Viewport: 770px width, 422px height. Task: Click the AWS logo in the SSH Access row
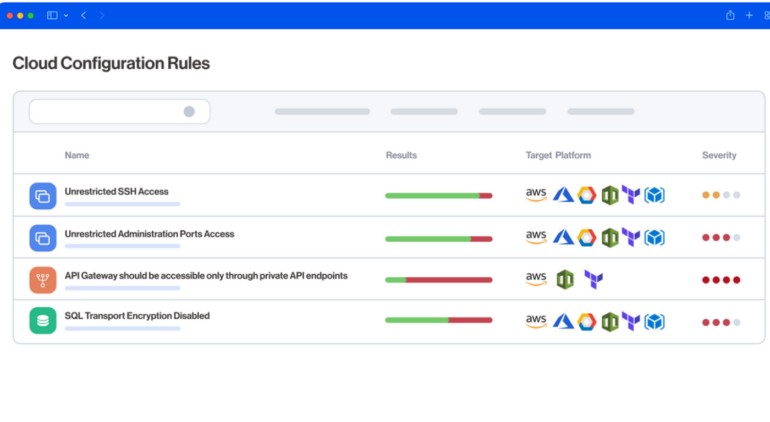537,195
